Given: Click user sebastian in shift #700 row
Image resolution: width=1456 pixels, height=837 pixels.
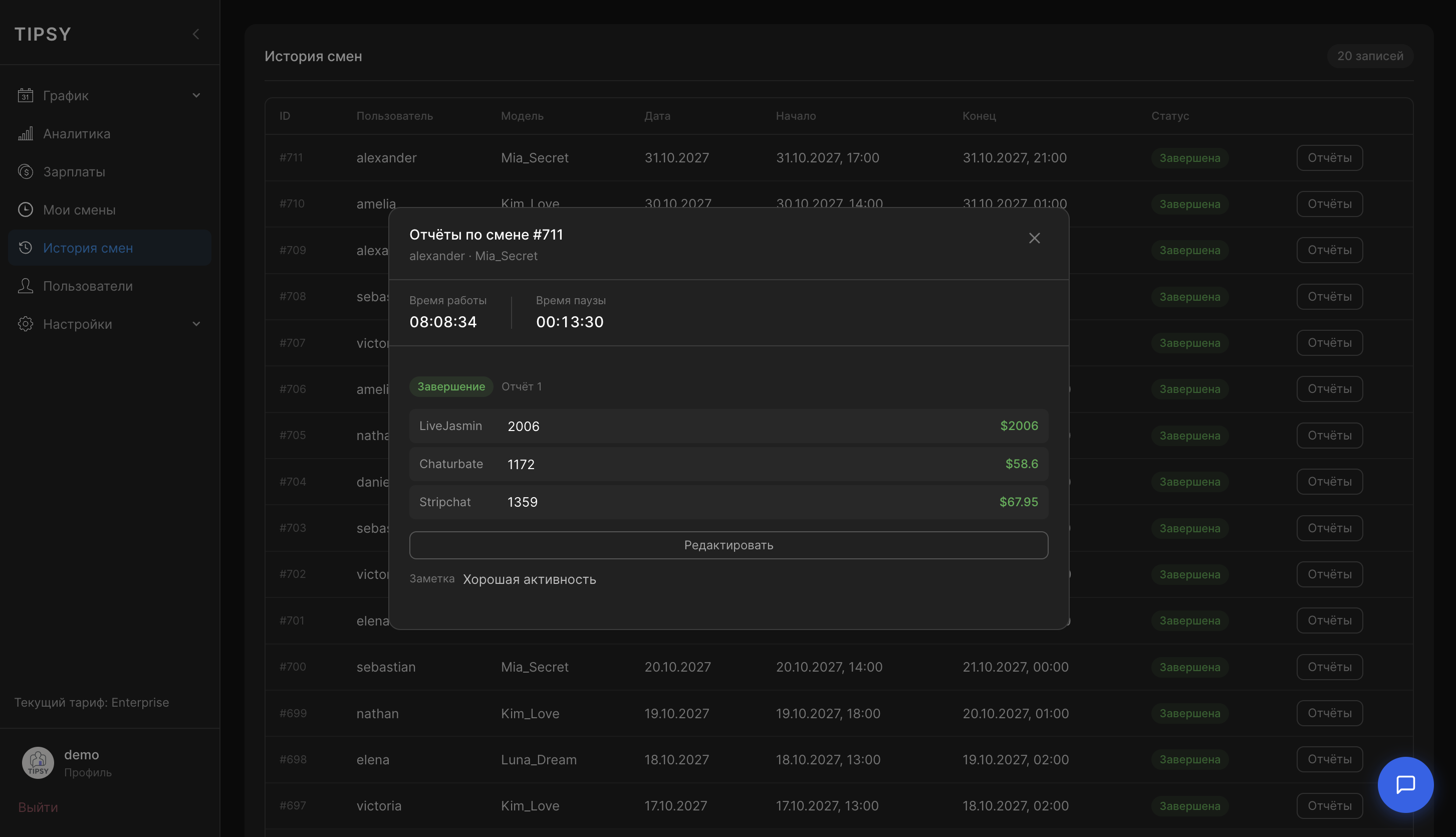Looking at the screenshot, I should pyautogui.click(x=386, y=667).
